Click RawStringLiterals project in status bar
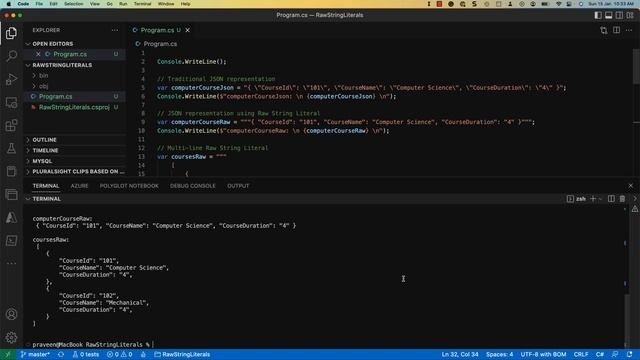The width and height of the screenshot is (640, 360). (x=182, y=354)
